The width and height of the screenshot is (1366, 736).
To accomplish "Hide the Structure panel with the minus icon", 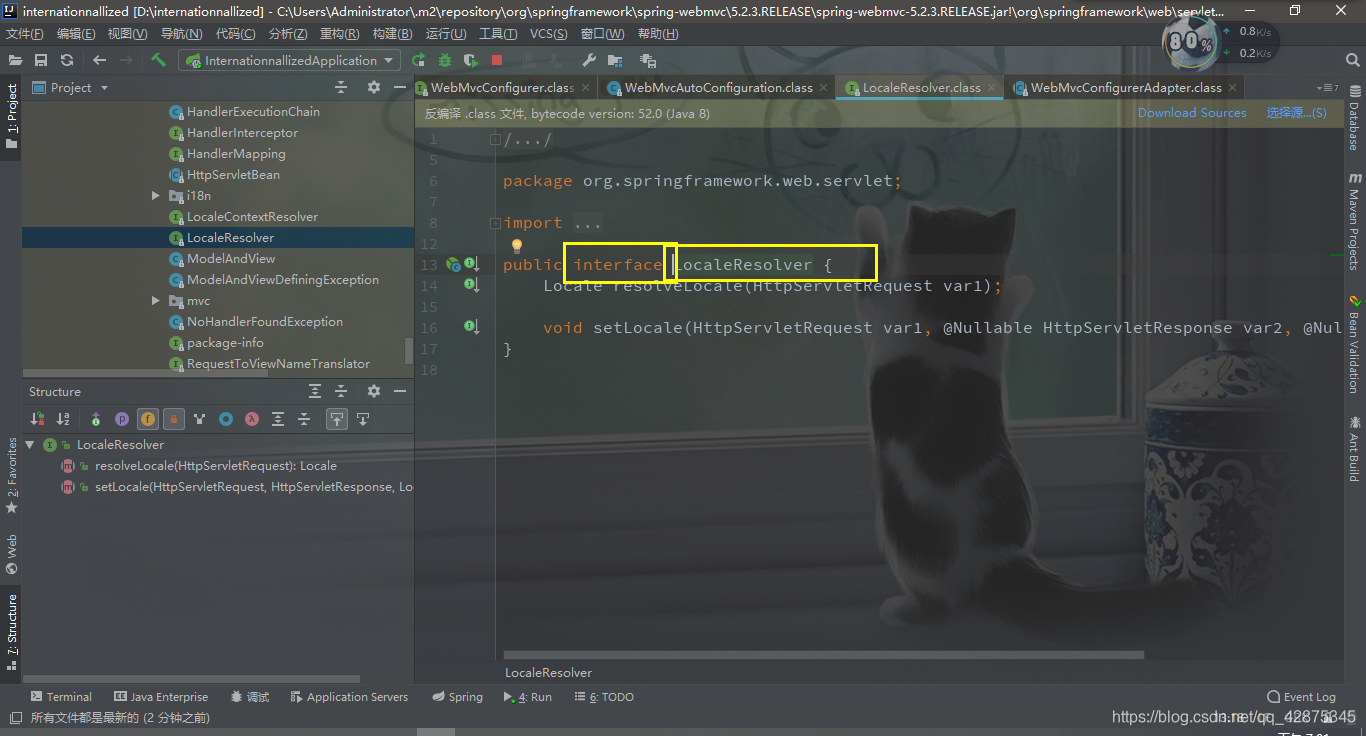I will click(x=400, y=391).
